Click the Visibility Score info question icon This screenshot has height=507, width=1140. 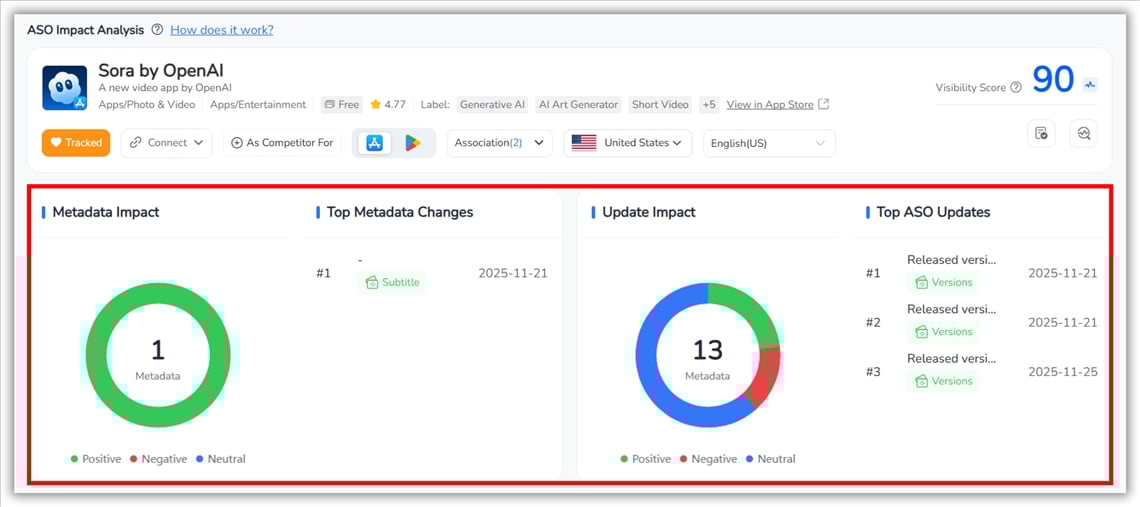pos(1016,88)
